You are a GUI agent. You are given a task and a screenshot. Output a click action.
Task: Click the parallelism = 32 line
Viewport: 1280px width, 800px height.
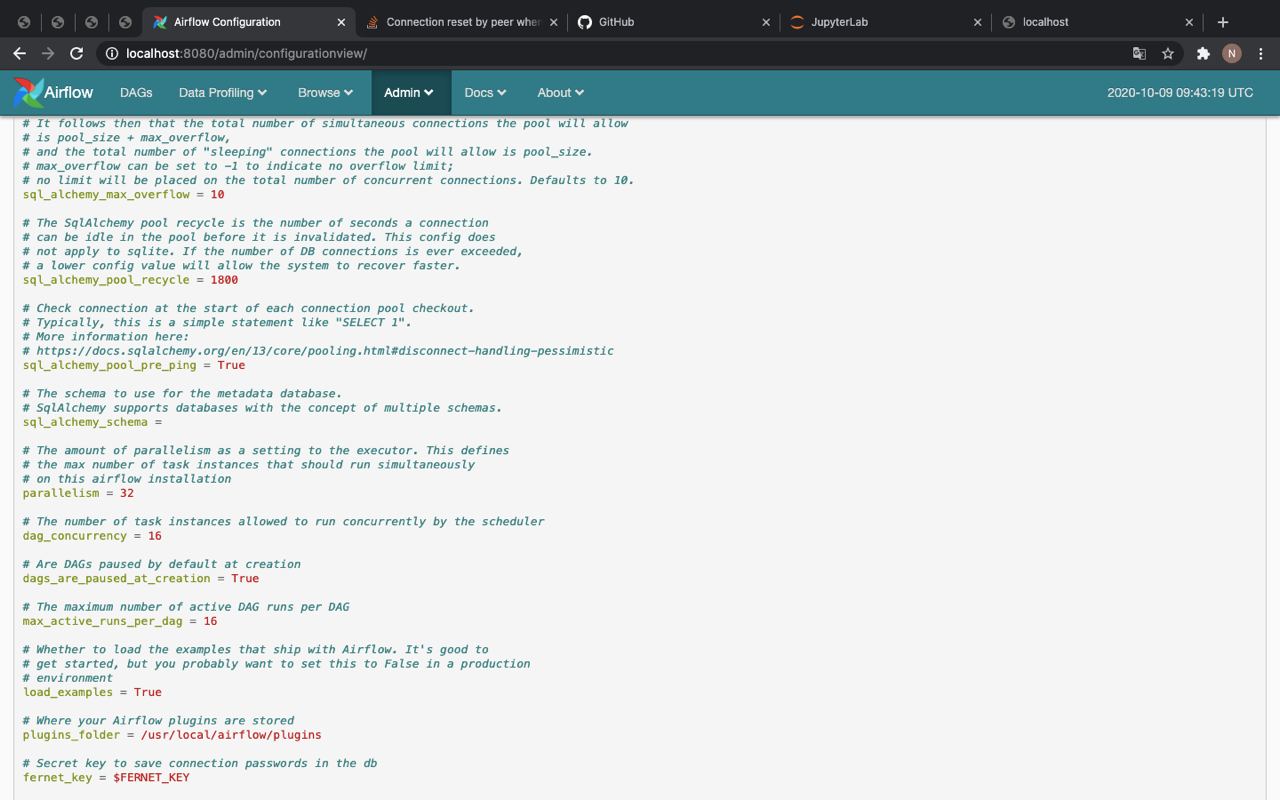[x=78, y=493]
